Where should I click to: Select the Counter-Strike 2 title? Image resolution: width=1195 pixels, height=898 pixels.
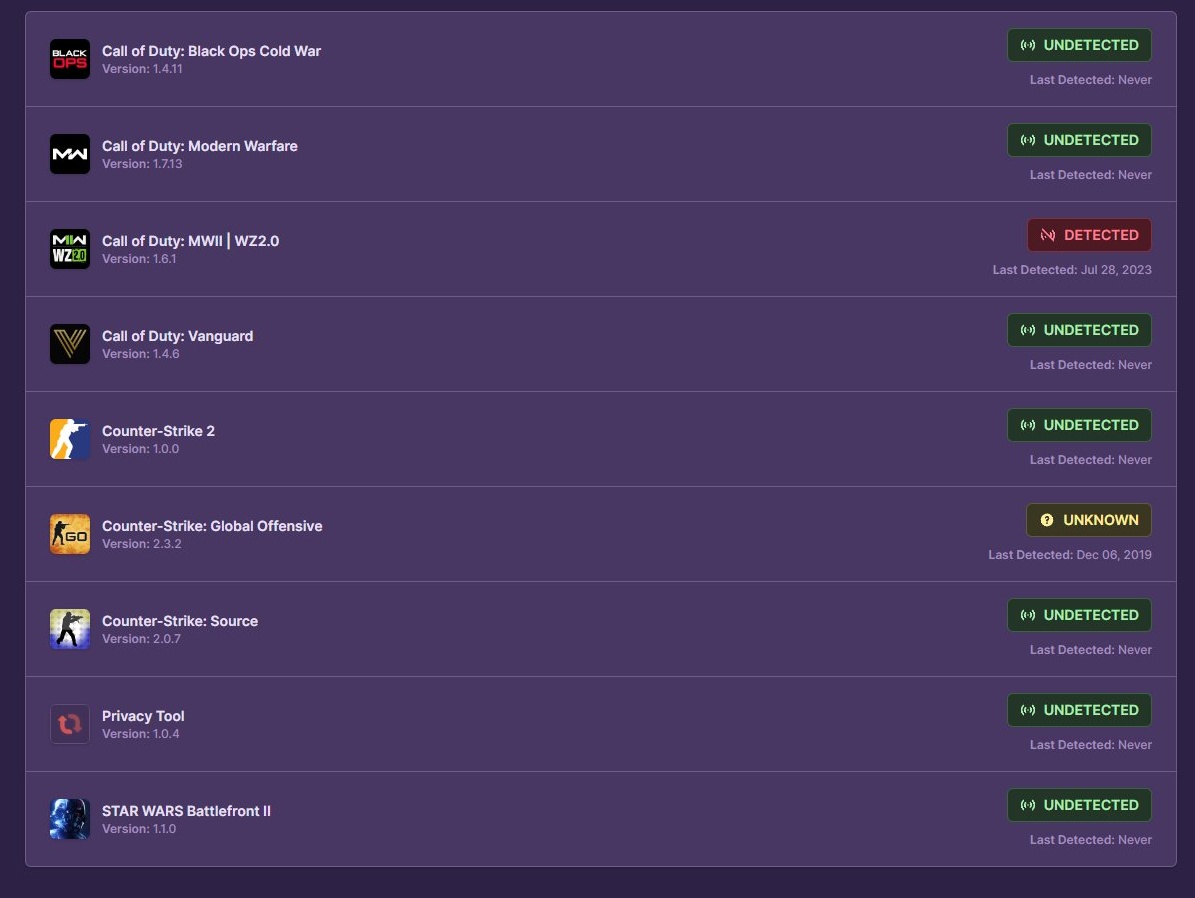[159, 431]
